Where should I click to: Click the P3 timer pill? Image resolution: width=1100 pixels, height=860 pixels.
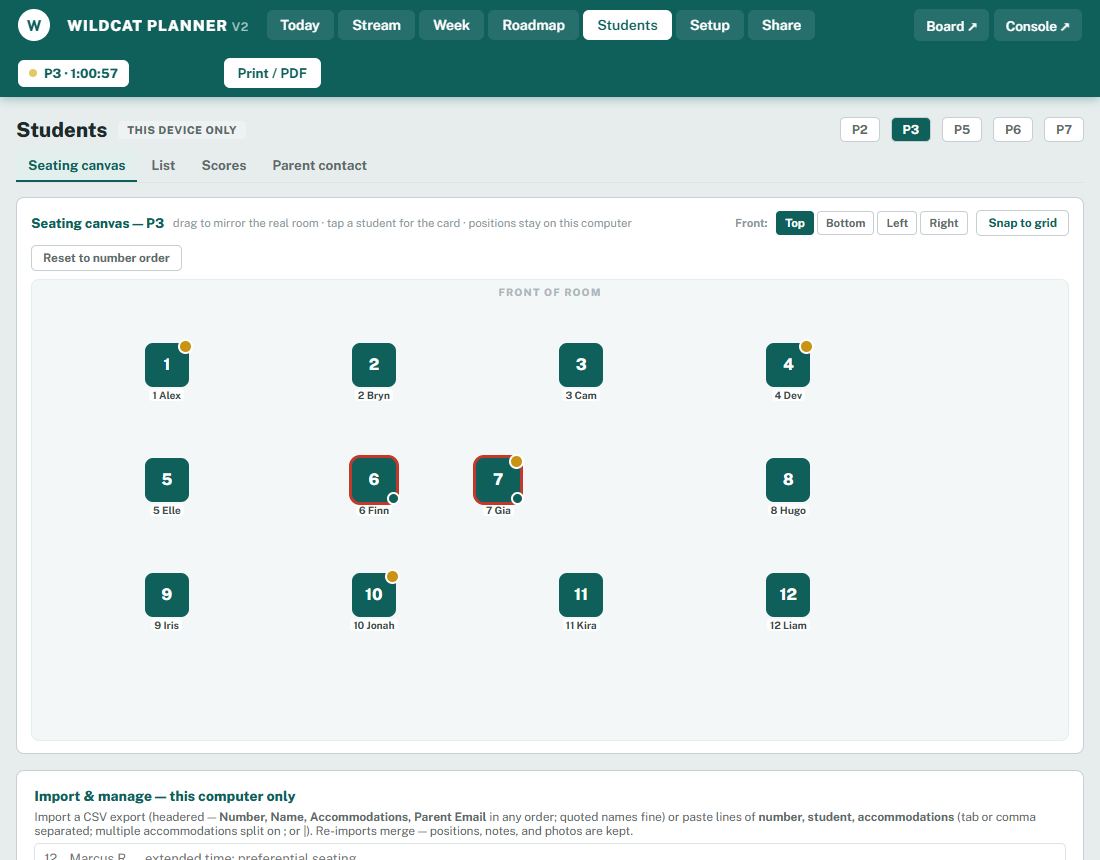click(74, 74)
